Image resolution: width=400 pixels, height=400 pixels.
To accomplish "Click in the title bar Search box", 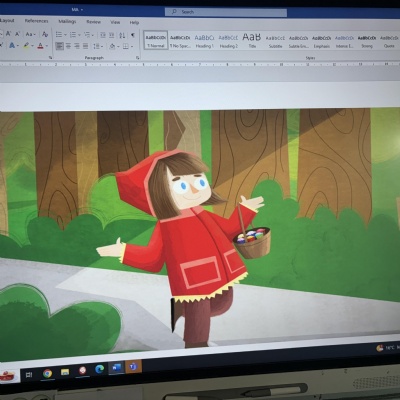I will tap(226, 12).
